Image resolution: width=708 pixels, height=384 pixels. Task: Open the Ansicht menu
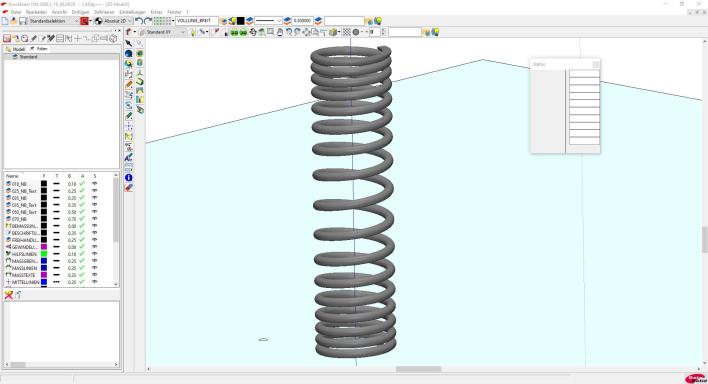pyautogui.click(x=59, y=12)
